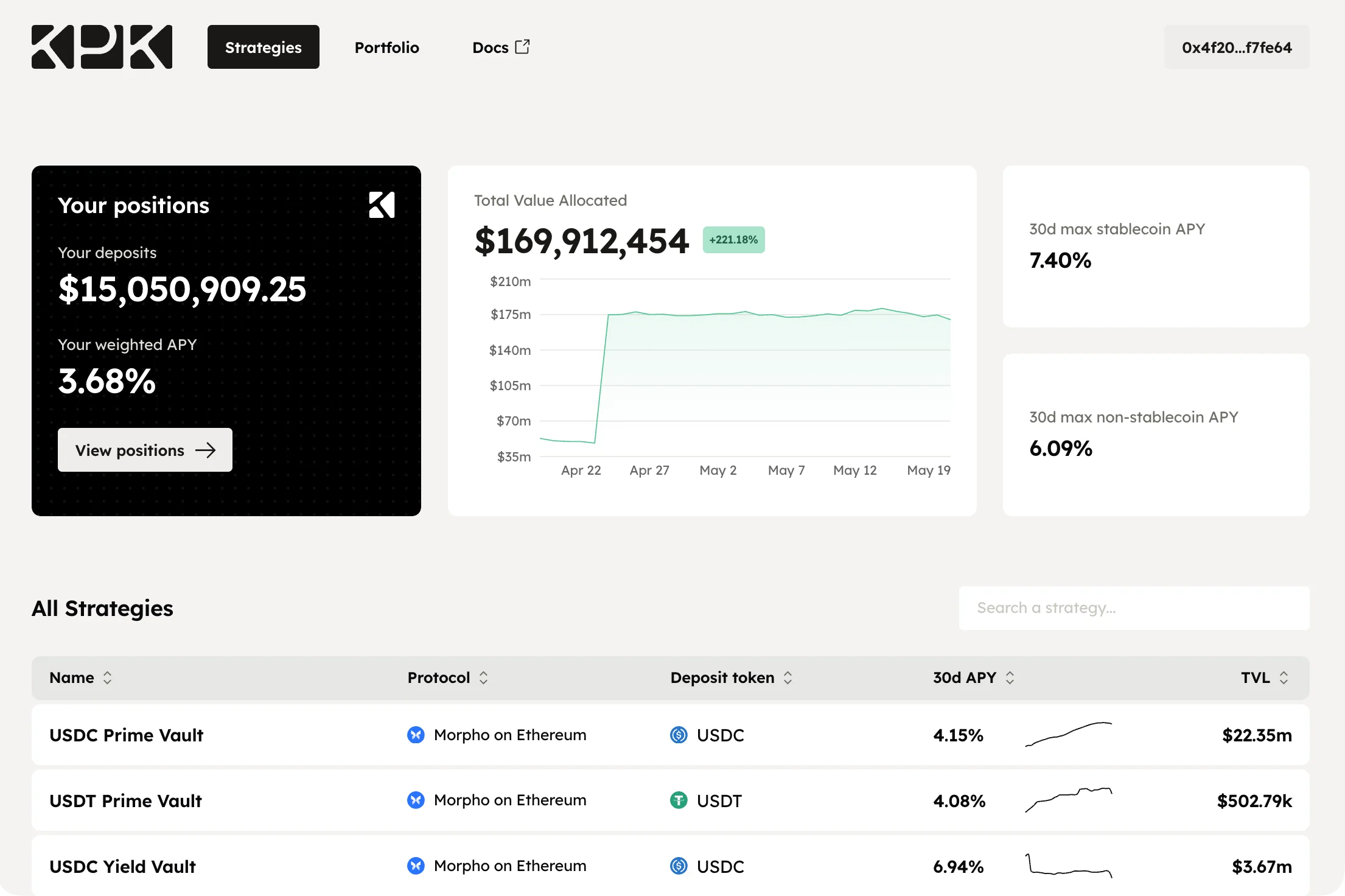Click the TVL column header

coord(1265,677)
